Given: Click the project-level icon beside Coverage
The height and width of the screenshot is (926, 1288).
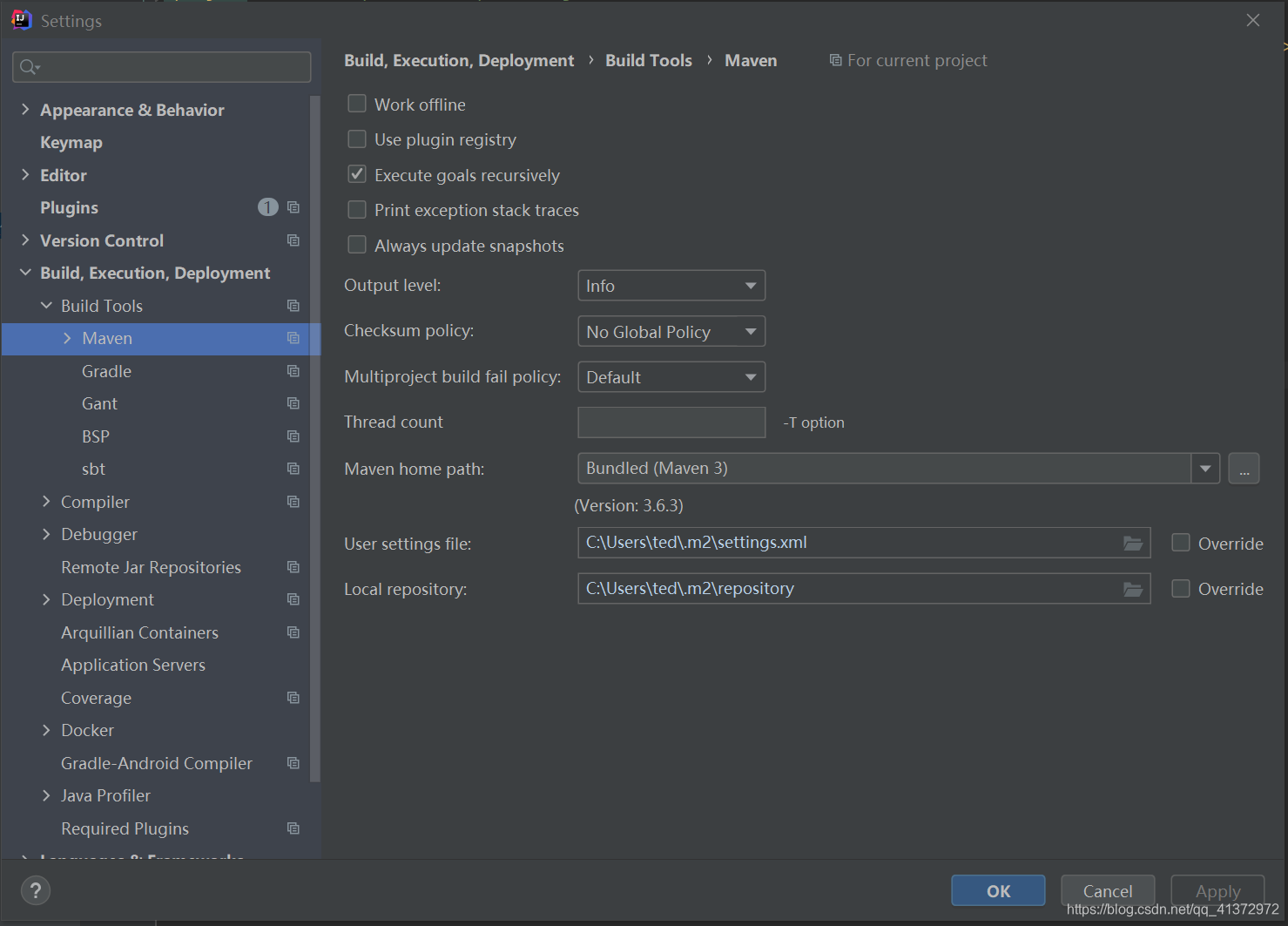Looking at the screenshot, I should 293,698.
